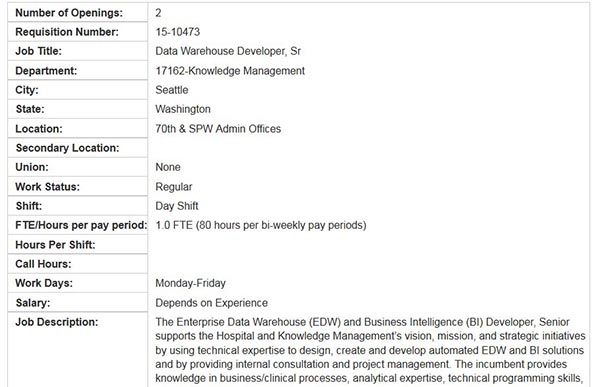This screenshot has height=387, width=600.
Task: Click the Job Description label cell
Action: 78,349
